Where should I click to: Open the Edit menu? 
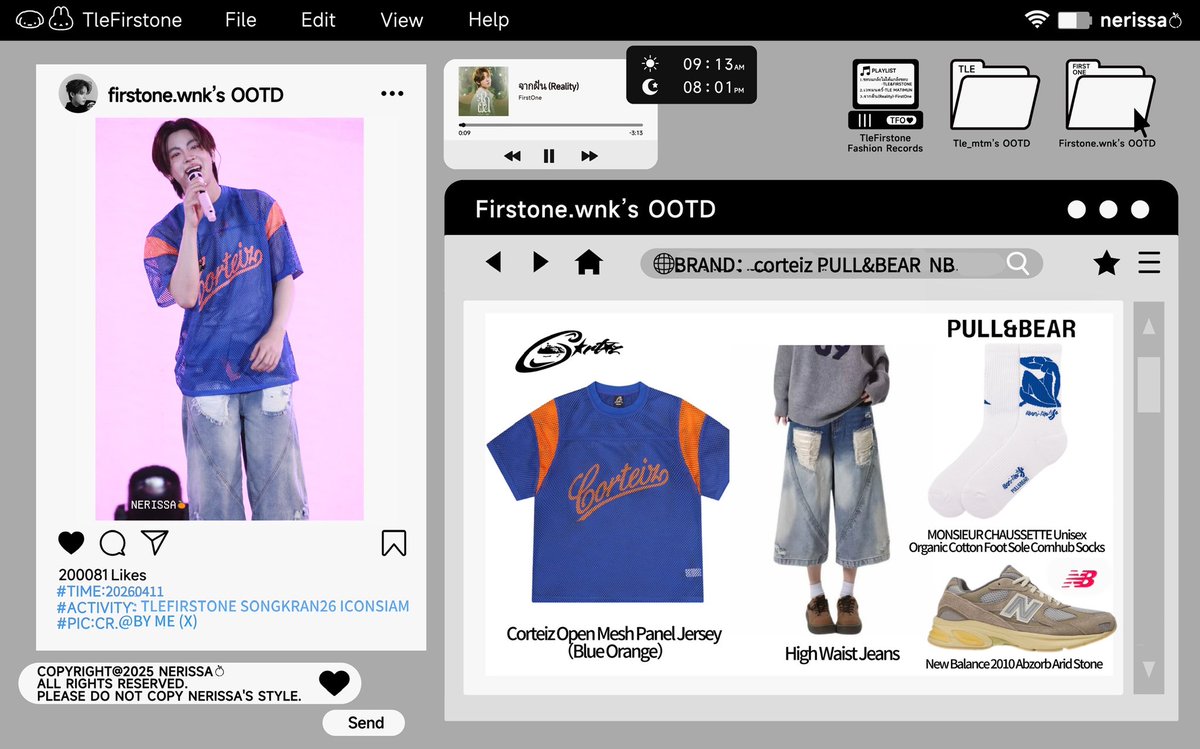[318, 20]
